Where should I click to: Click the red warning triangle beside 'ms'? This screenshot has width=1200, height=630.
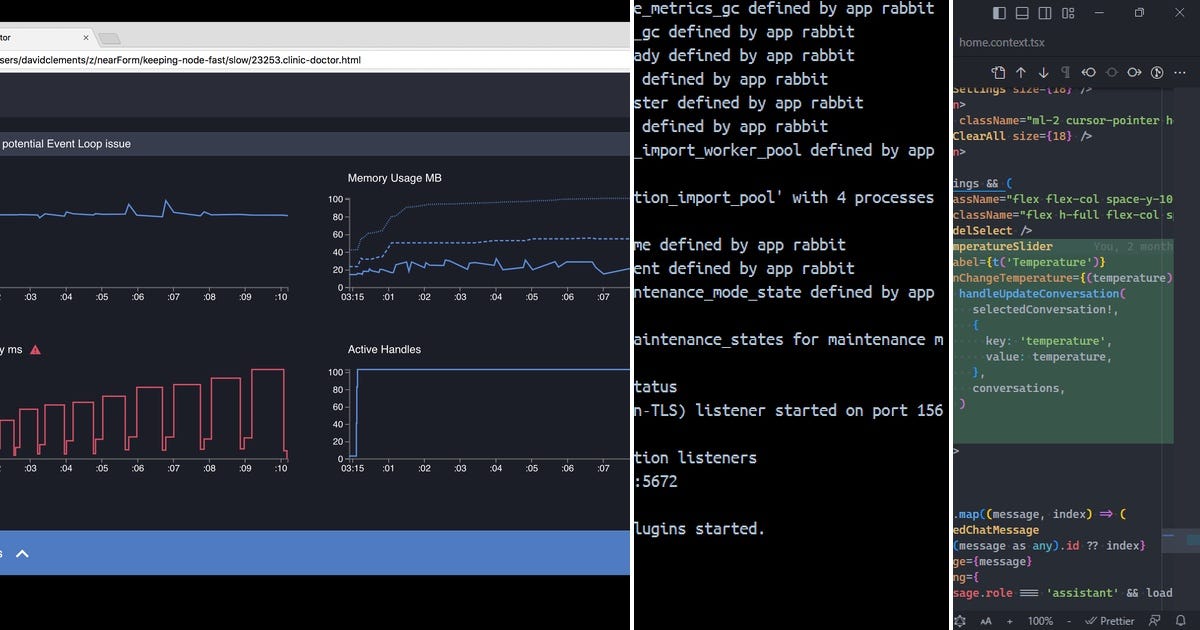[36, 350]
